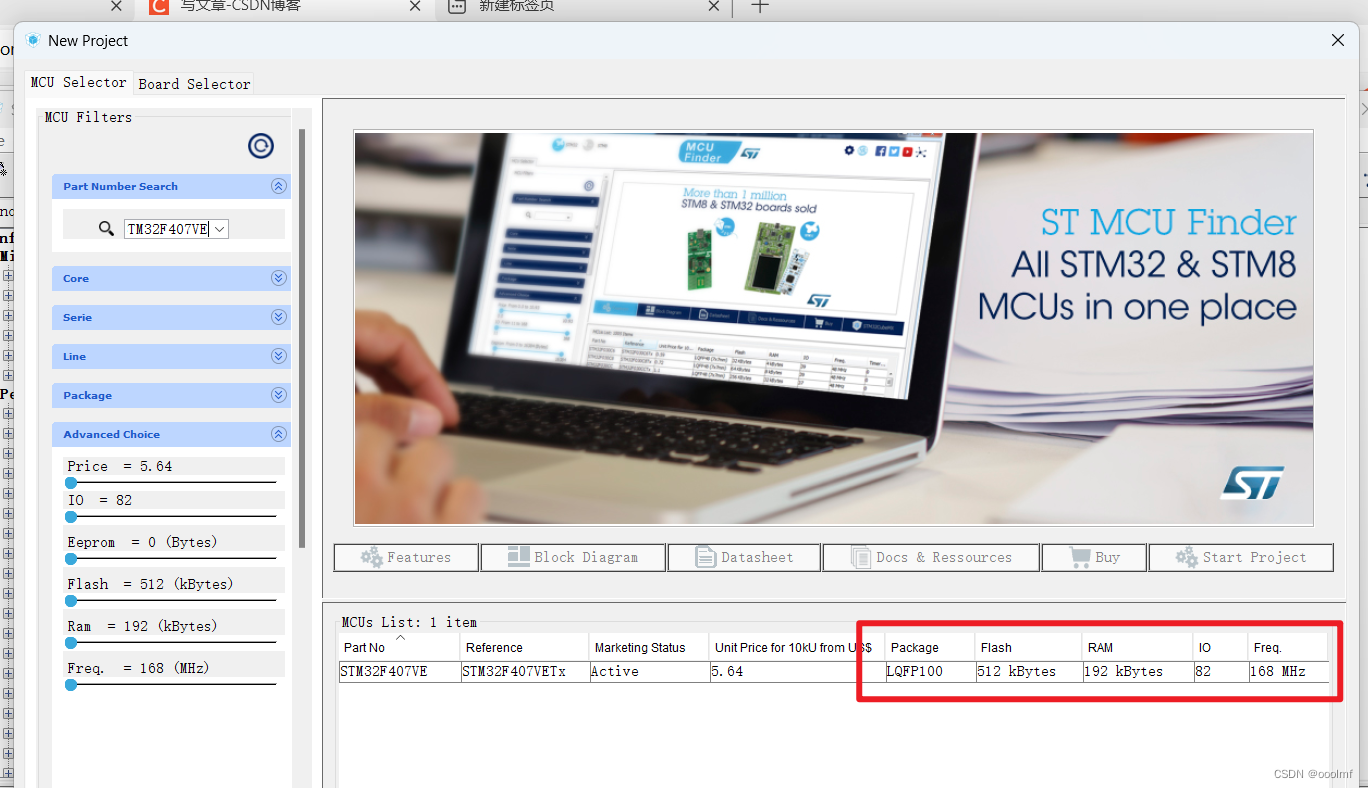Screen dimensions: 1368x788
Task: Click the New Project window cube icon
Action: [33, 40]
